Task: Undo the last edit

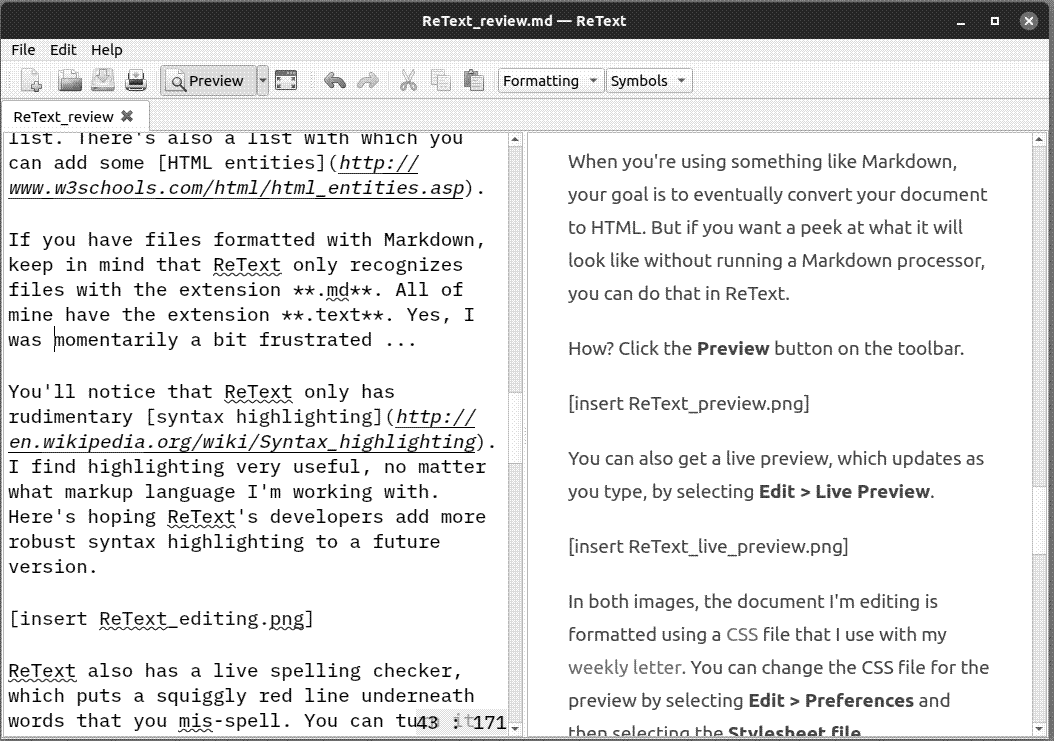Action: 335,81
